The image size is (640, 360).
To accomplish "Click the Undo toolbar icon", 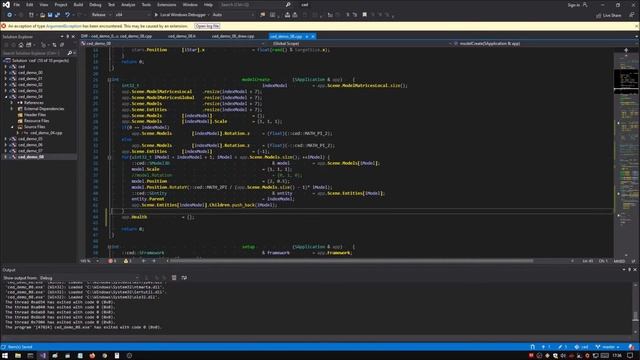I will tap(67, 15).
